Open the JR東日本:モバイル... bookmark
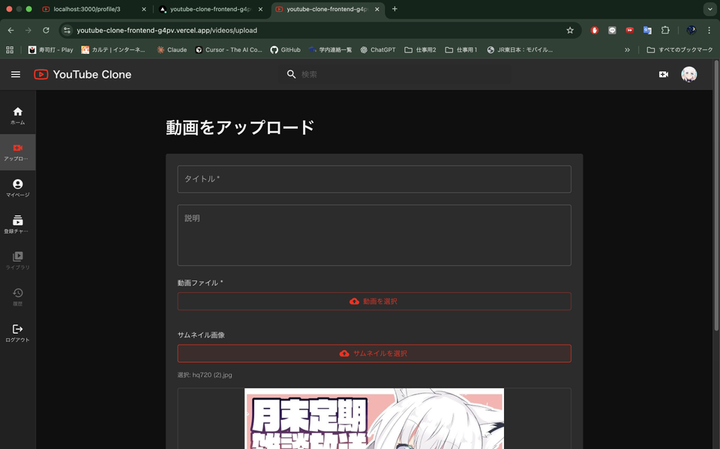This screenshot has width=720, height=449. click(520, 50)
